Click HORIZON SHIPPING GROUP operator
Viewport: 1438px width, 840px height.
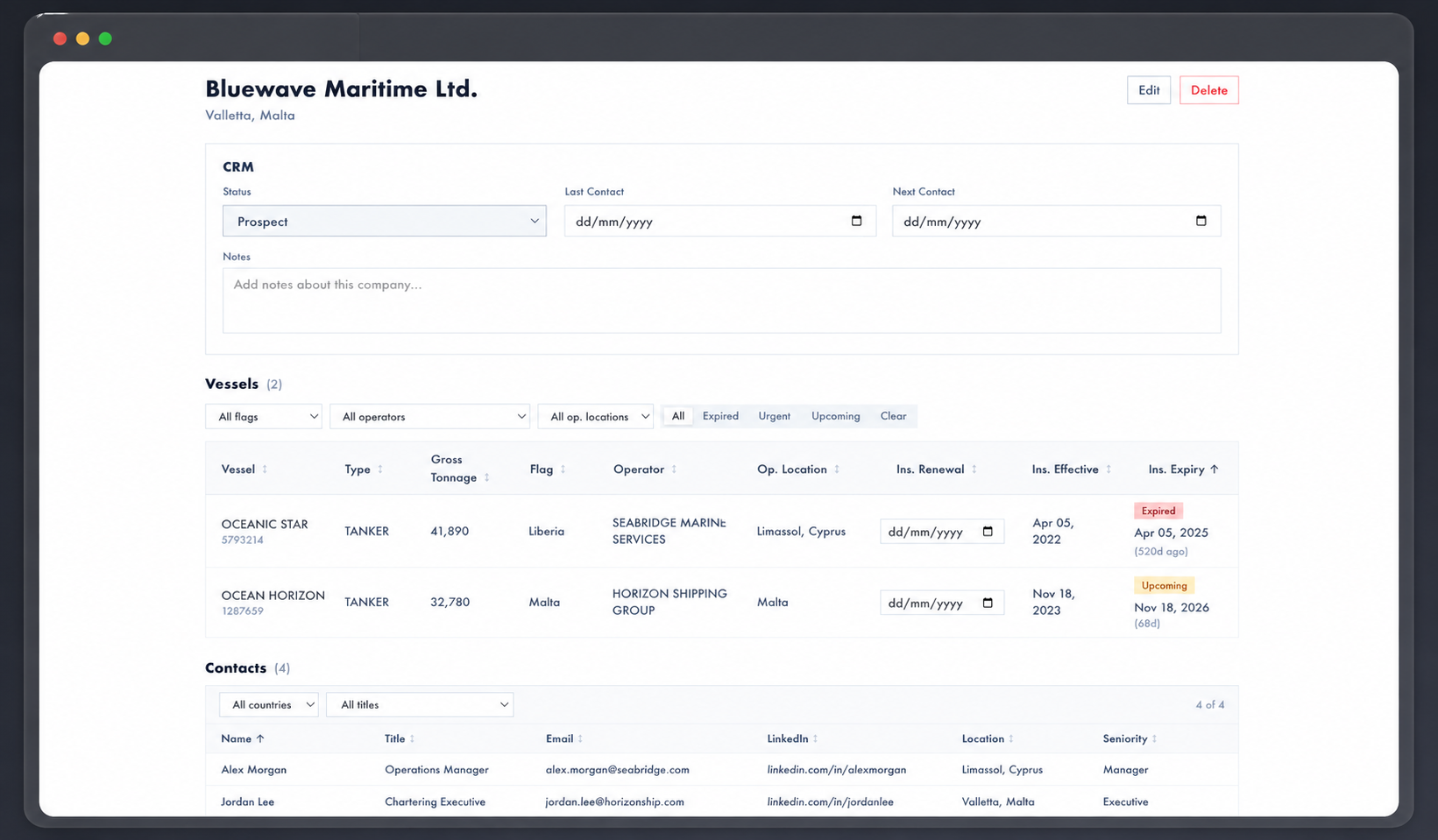coord(669,602)
